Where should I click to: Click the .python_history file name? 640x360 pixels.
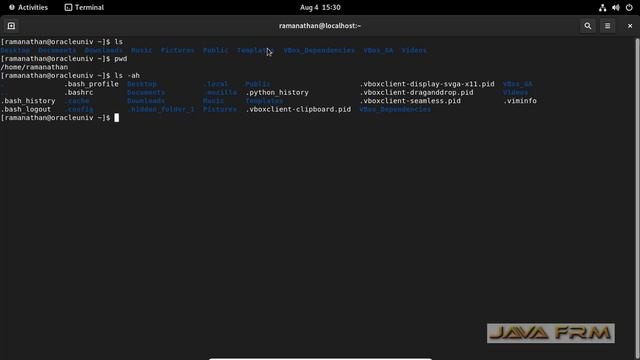coord(277,93)
